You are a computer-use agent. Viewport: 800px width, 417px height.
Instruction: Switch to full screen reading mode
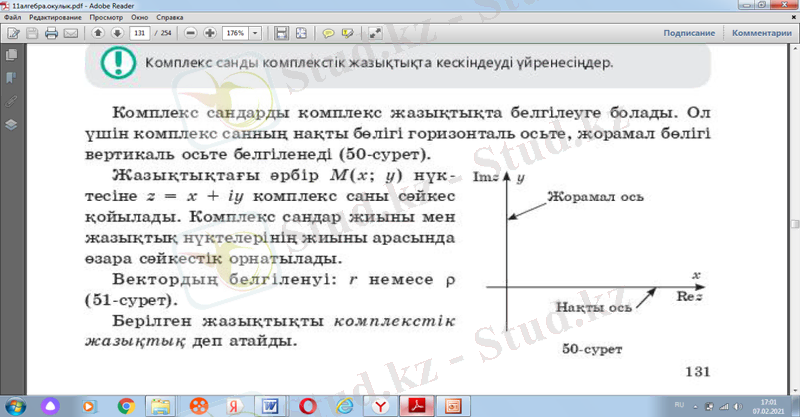(375, 33)
